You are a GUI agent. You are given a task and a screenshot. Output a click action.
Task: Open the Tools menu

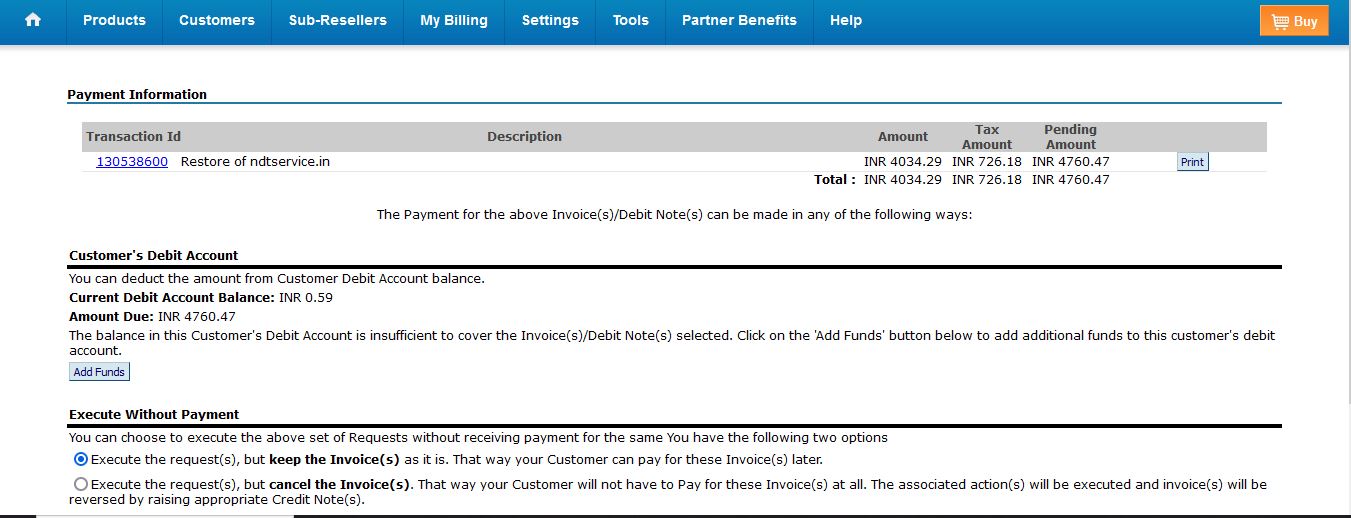pos(630,20)
